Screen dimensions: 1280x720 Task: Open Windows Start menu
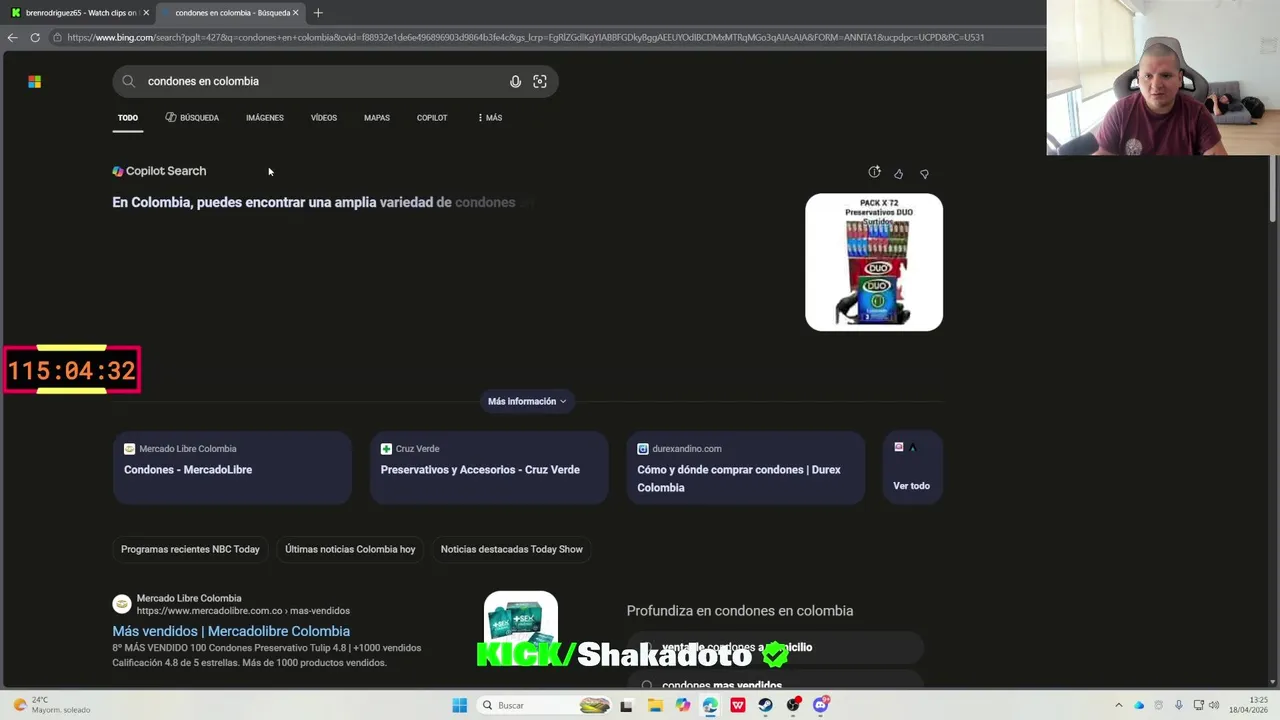pyautogui.click(x=459, y=705)
